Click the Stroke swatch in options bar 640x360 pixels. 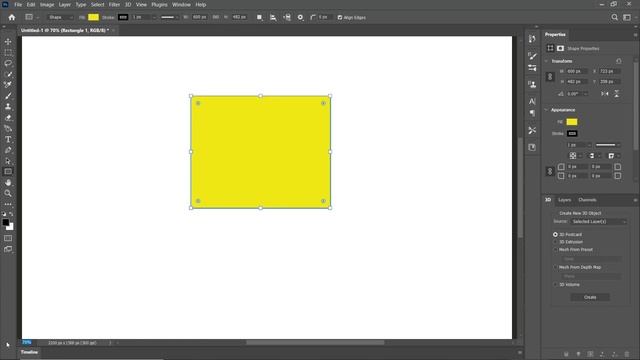[123, 17]
